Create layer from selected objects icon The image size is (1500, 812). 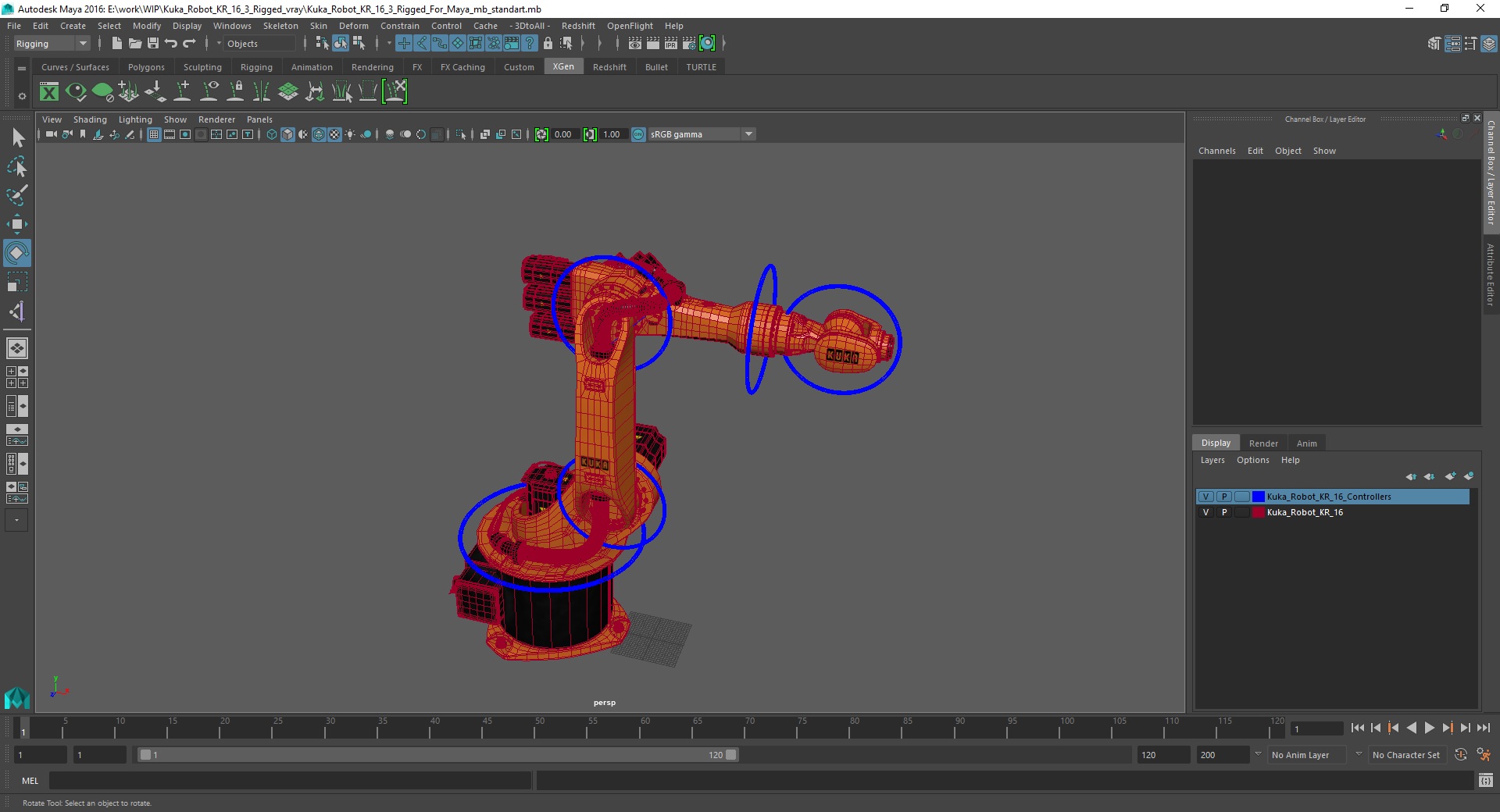(x=1469, y=476)
